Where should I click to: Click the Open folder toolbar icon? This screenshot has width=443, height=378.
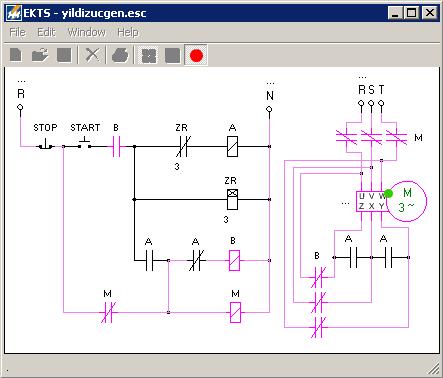click(x=40, y=55)
